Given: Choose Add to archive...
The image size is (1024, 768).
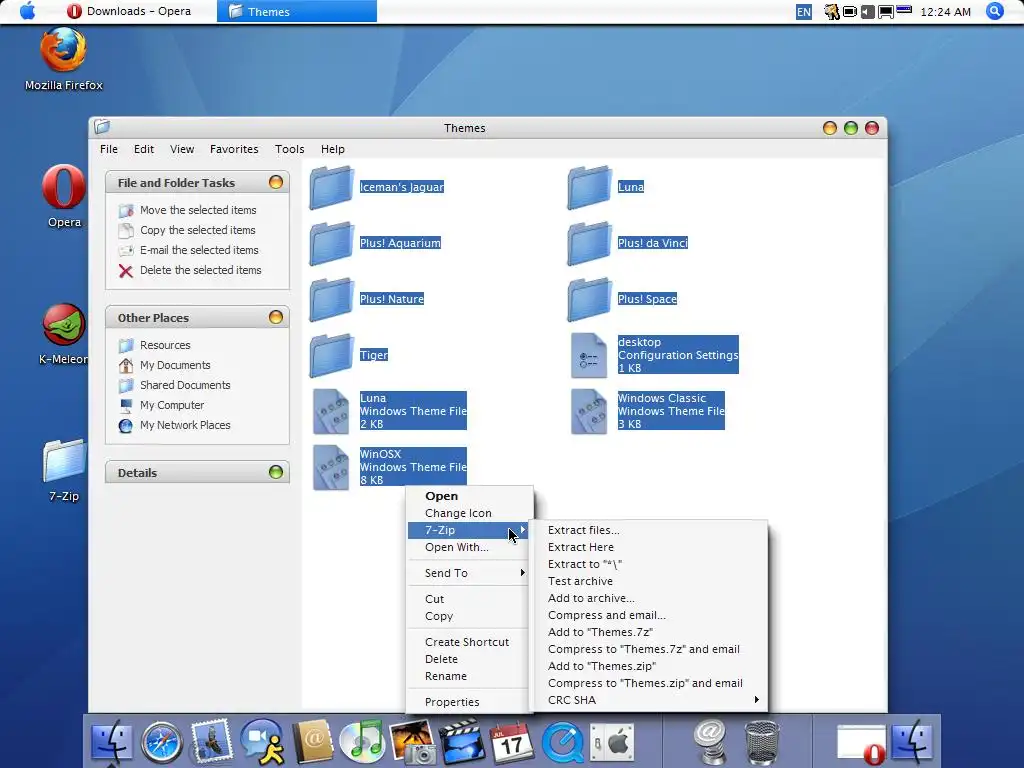Looking at the screenshot, I should [x=648, y=598].
